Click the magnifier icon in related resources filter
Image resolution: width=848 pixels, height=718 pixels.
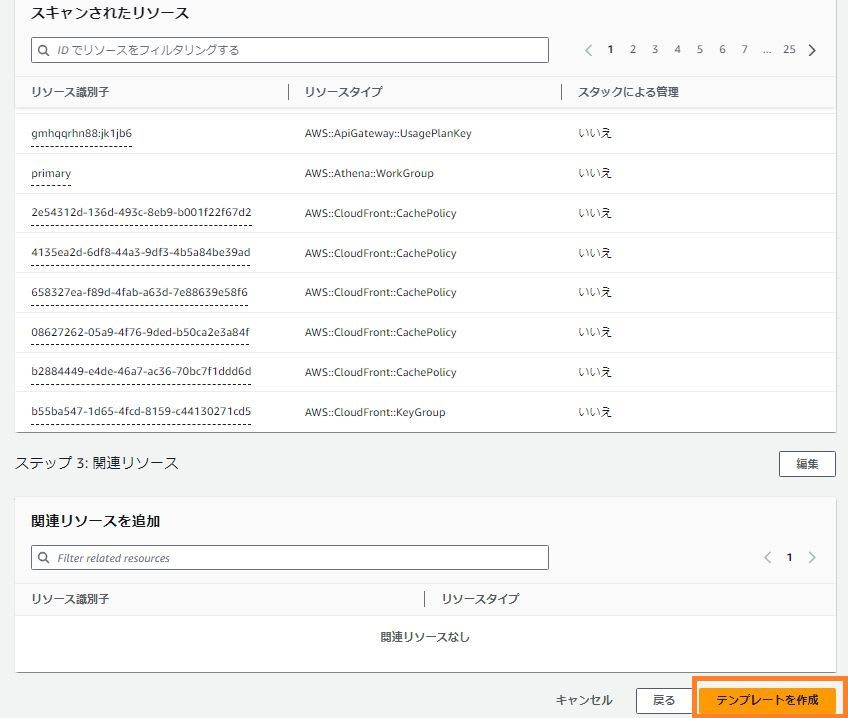point(44,557)
